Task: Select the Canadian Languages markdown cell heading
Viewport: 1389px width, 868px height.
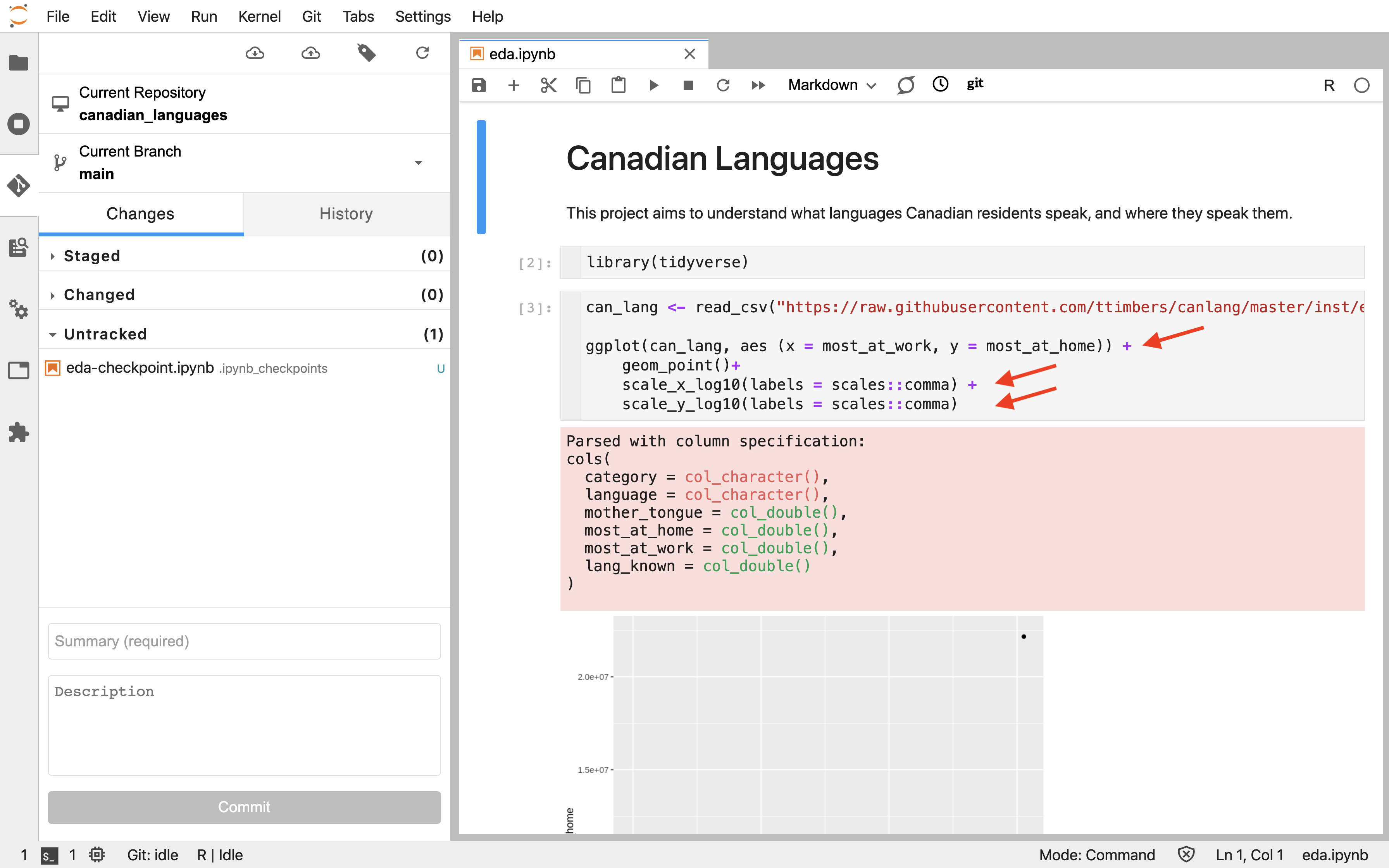Action: point(722,158)
